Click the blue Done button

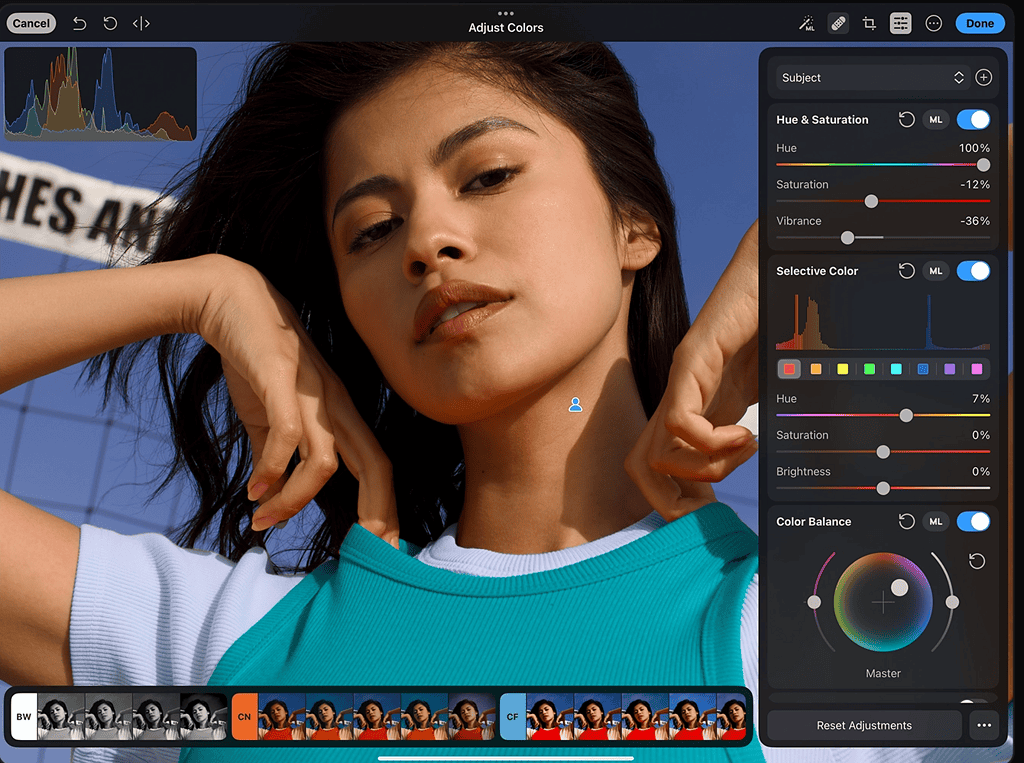point(980,24)
